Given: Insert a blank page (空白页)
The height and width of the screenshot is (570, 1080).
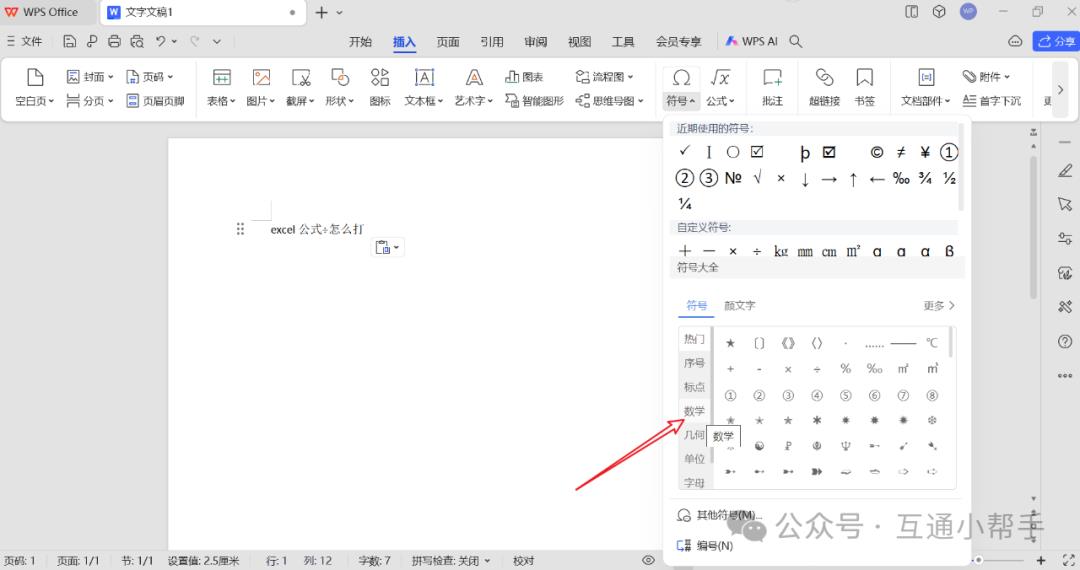Looking at the screenshot, I should 34,87.
